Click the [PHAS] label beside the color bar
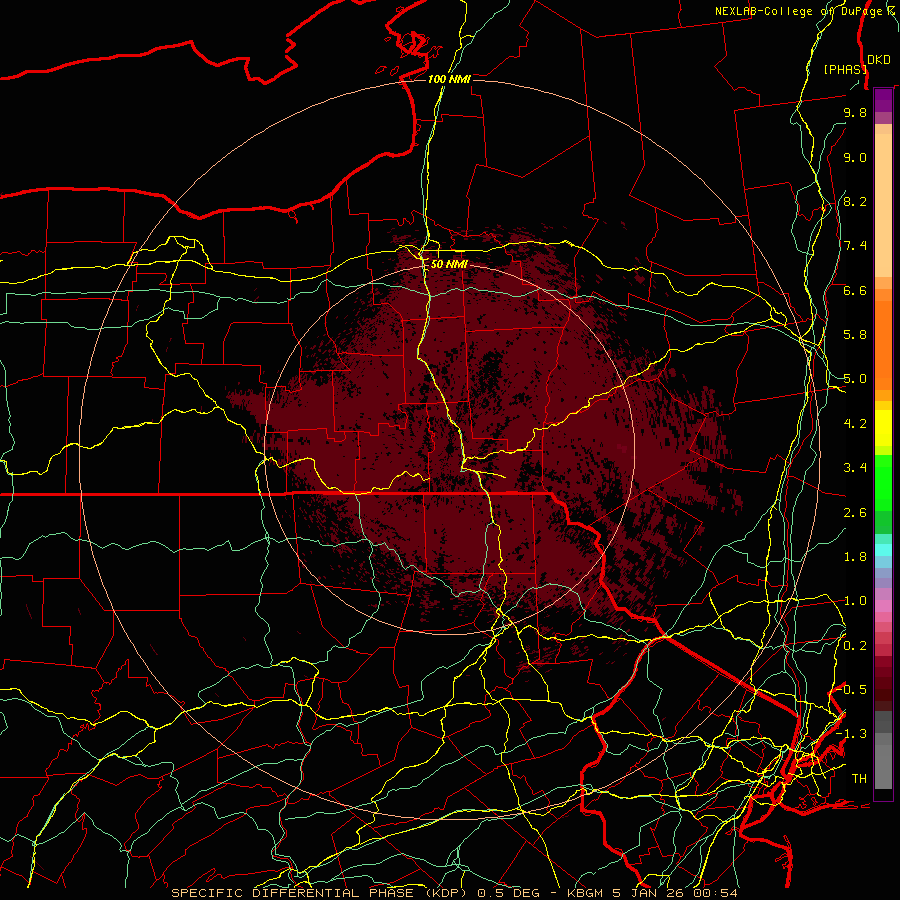The image size is (900, 900). (845, 69)
